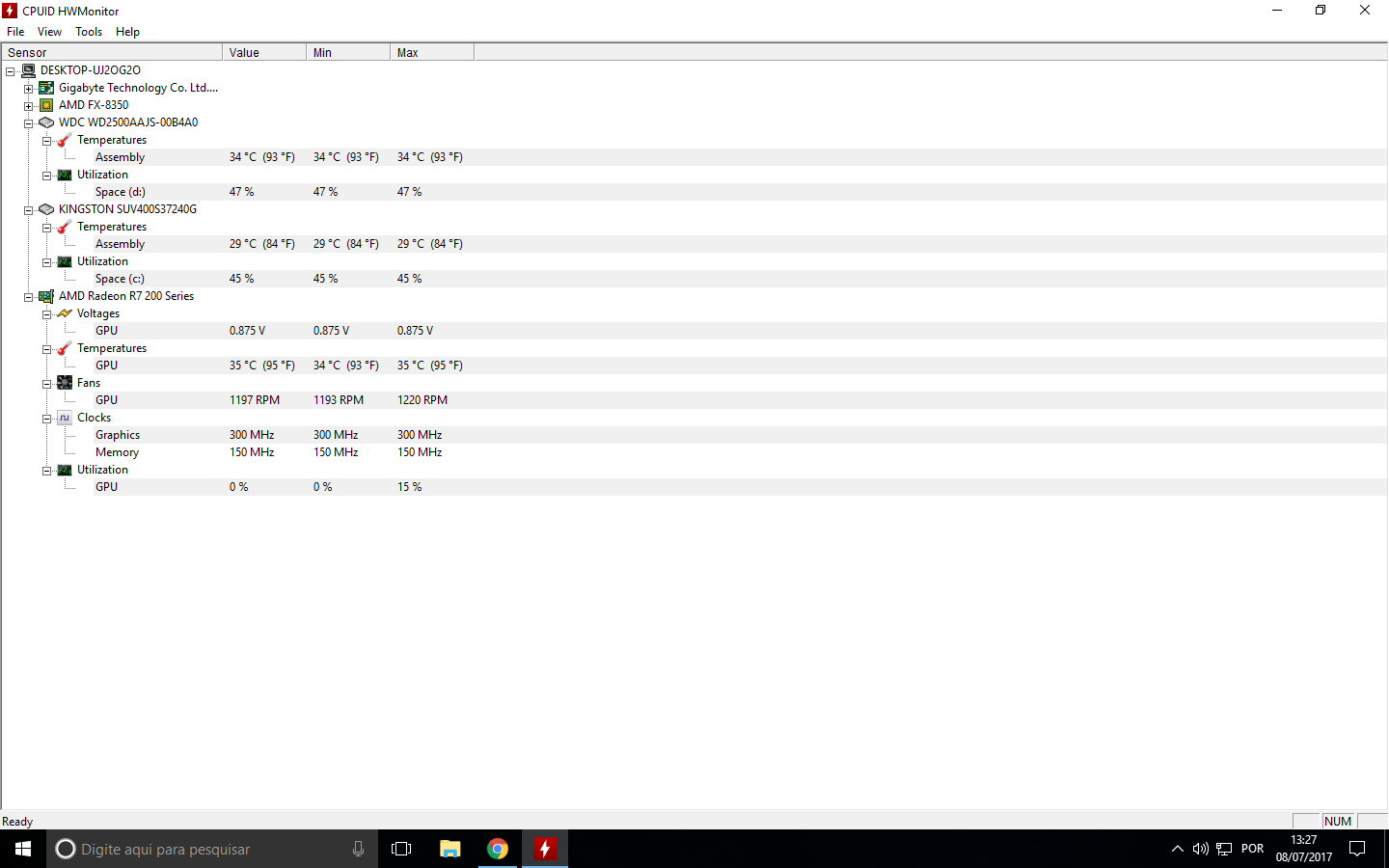Collapse the AMD Radeon R7 200 Series node
1389x868 pixels.
click(28, 297)
